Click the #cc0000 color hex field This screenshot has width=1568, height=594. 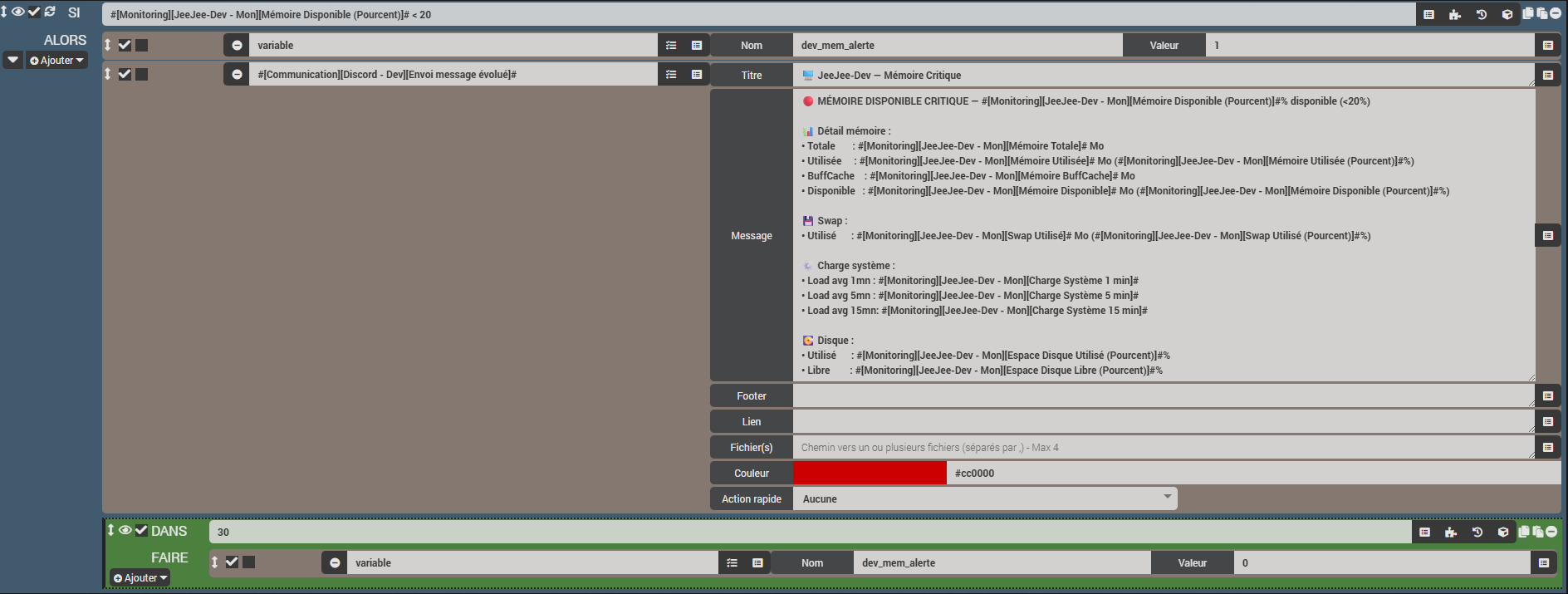click(x=1253, y=473)
